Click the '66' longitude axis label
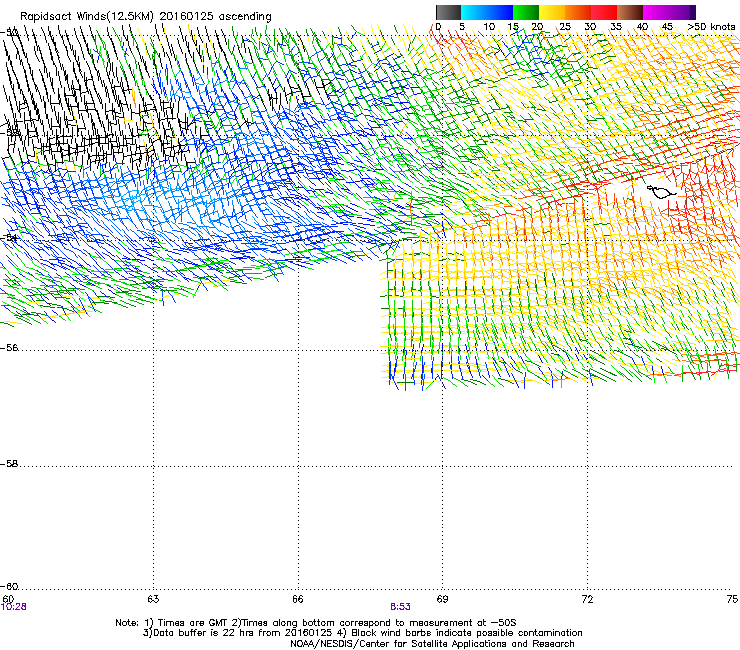 click(297, 599)
